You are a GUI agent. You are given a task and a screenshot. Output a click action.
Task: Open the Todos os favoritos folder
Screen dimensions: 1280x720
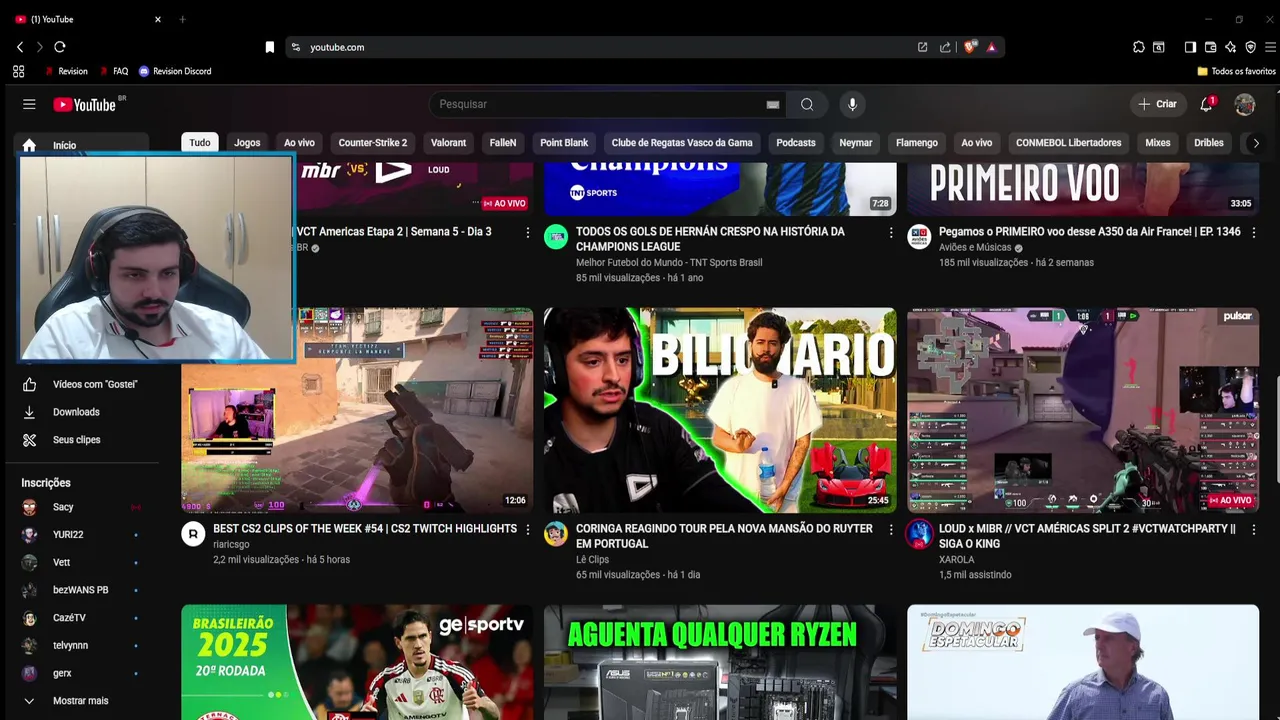(x=1236, y=71)
